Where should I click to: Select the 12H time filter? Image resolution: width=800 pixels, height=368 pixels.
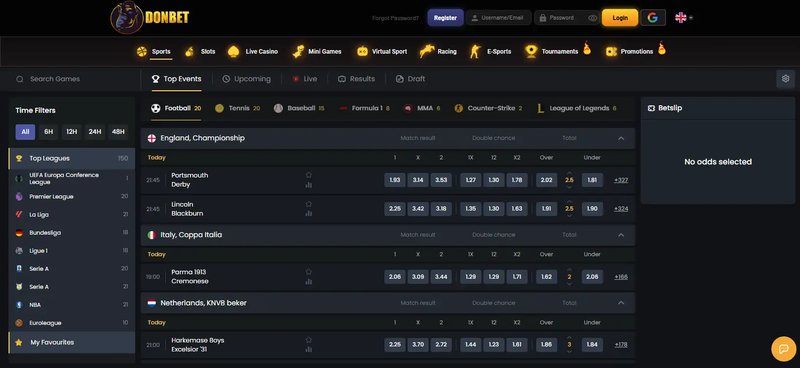tap(71, 132)
